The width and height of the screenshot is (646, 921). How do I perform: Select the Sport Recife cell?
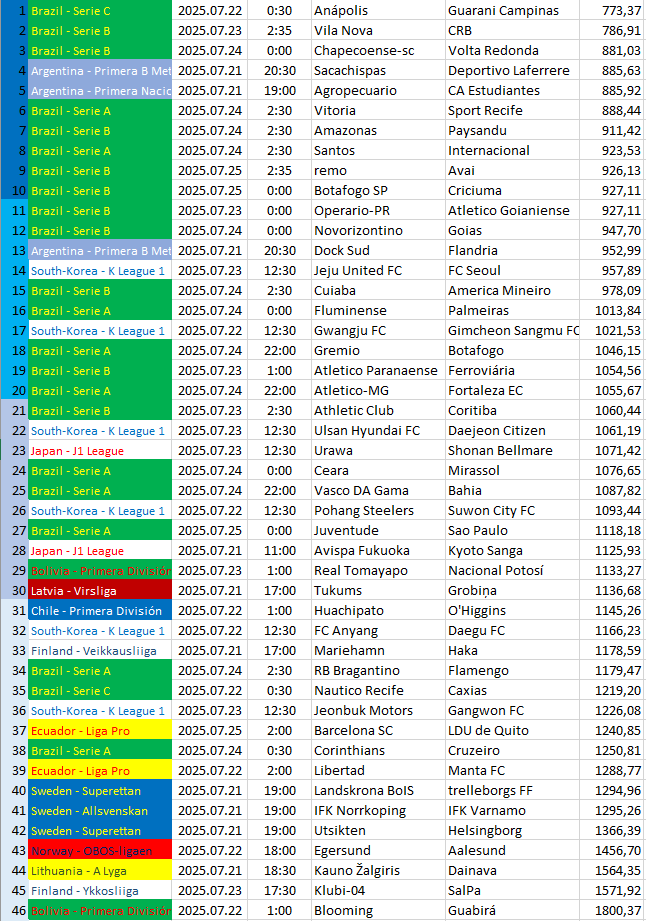coord(512,110)
